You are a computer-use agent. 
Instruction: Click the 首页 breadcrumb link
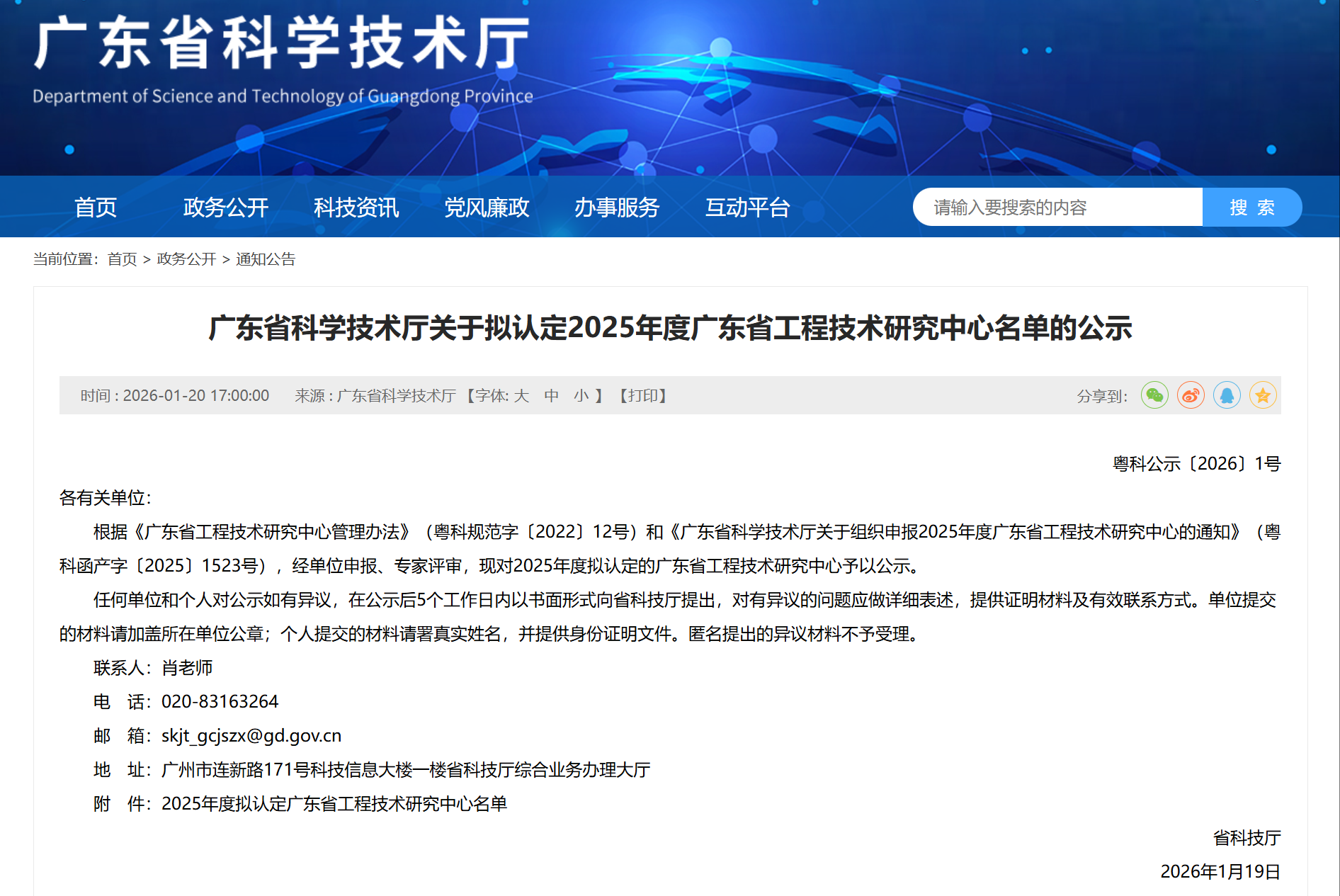(x=122, y=260)
